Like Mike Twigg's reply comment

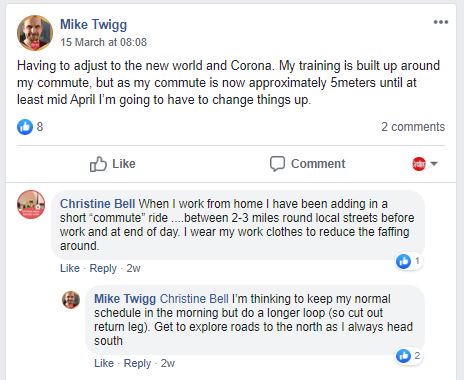(x=104, y=363)
